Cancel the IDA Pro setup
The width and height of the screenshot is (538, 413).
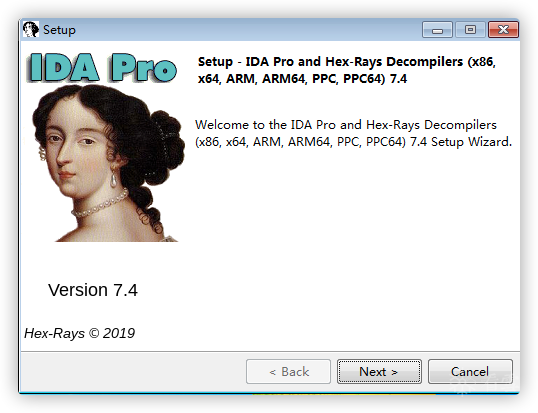470,371
